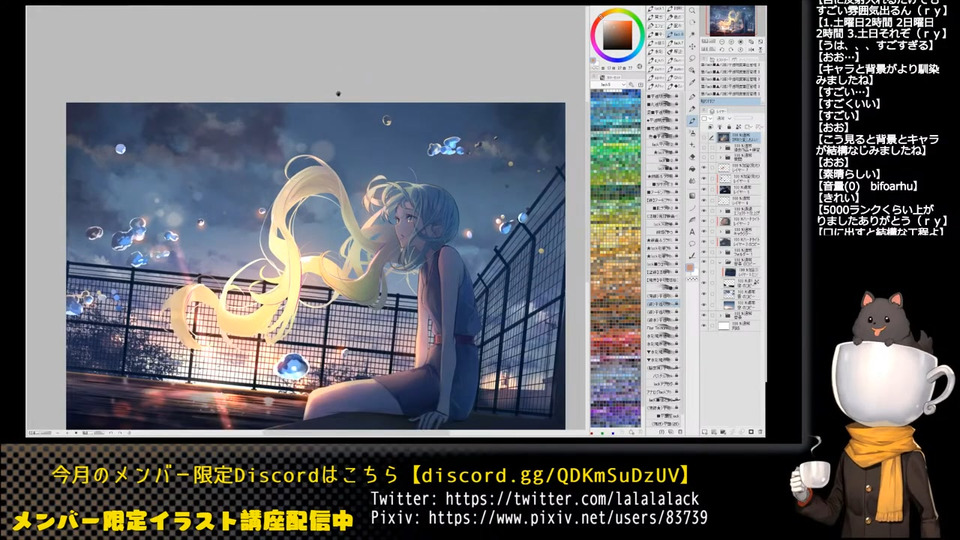
Task: Click the discord.gg/QDKmSuDzUV invite text
Action: [x=550, y=475]
